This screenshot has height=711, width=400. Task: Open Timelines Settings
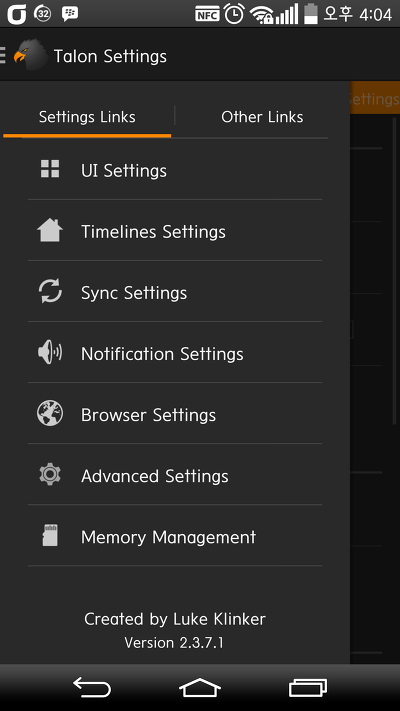(175, 230)
